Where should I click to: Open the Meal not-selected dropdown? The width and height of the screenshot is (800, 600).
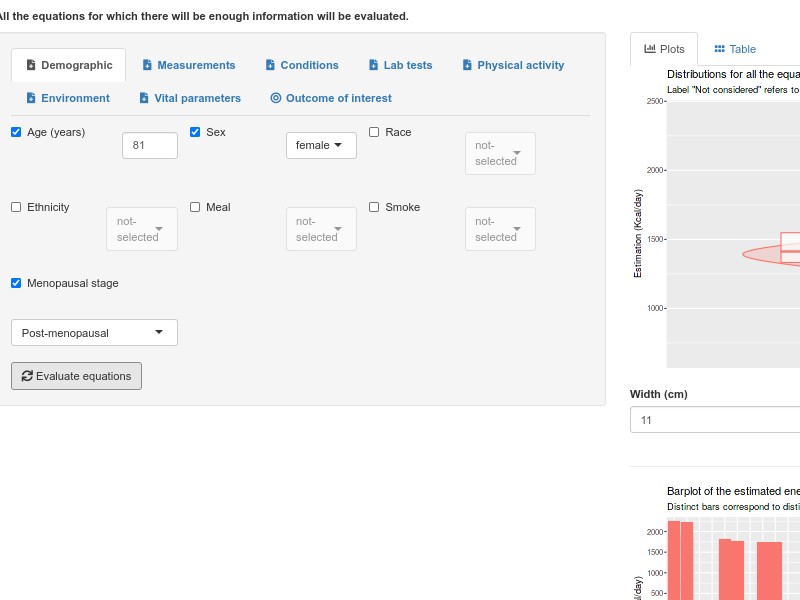[321, 229]
